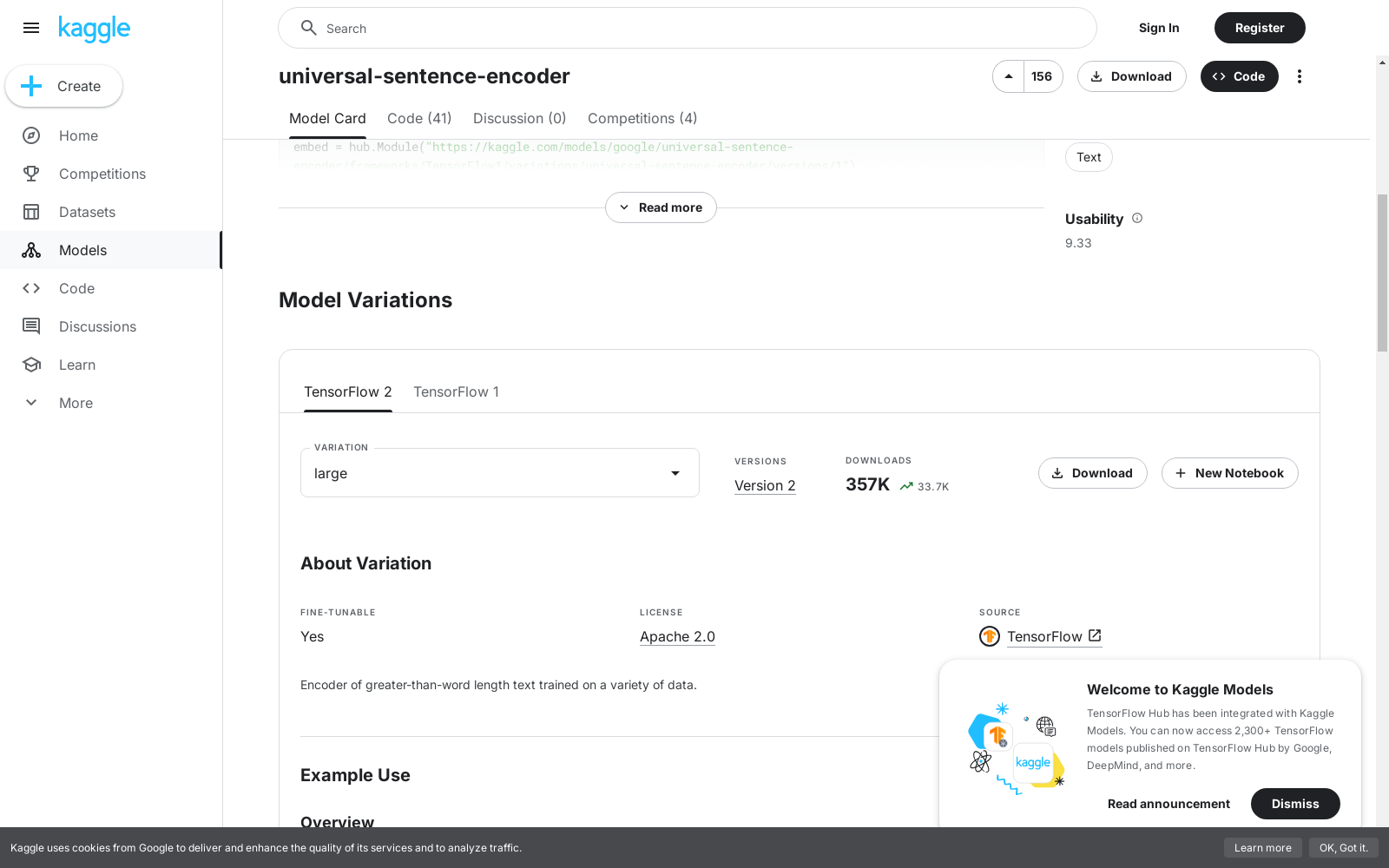Select the TensorFlow 1 framework tab
Viewport: 1389px width, 868px height.
(457, 391)
